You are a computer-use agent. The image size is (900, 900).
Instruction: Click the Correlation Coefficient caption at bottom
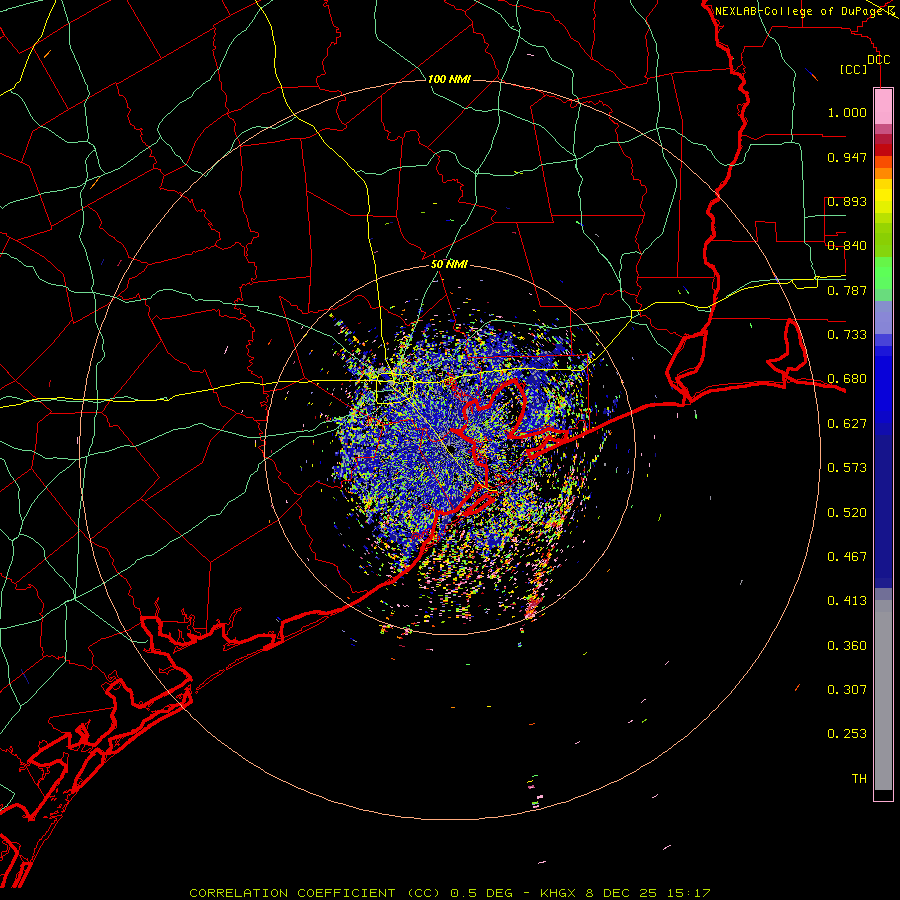point(449,893)
